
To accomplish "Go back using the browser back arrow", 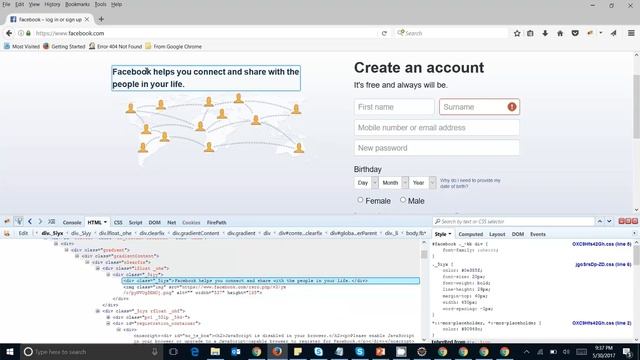I will click(9, 33).
